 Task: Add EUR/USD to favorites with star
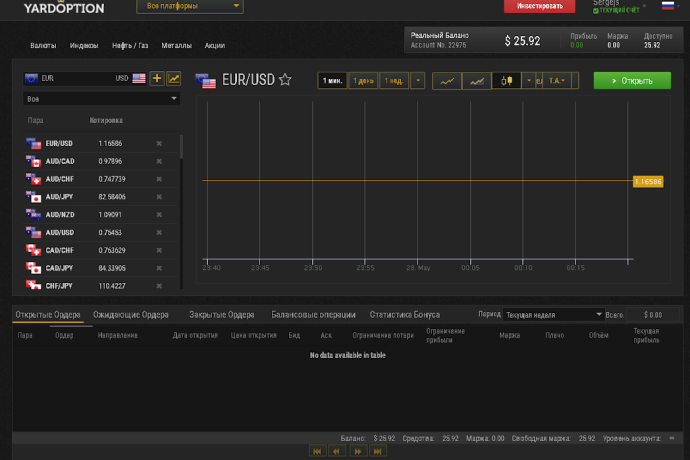[285, 80]
